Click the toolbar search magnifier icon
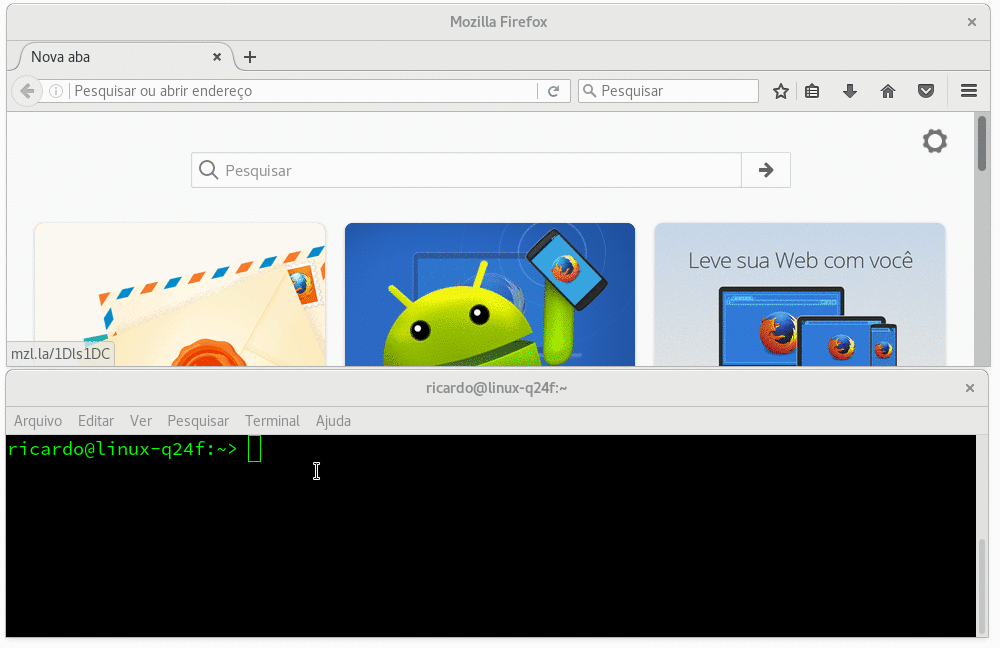This screenshot has height=648, width=1000. [x=590, y=91]
